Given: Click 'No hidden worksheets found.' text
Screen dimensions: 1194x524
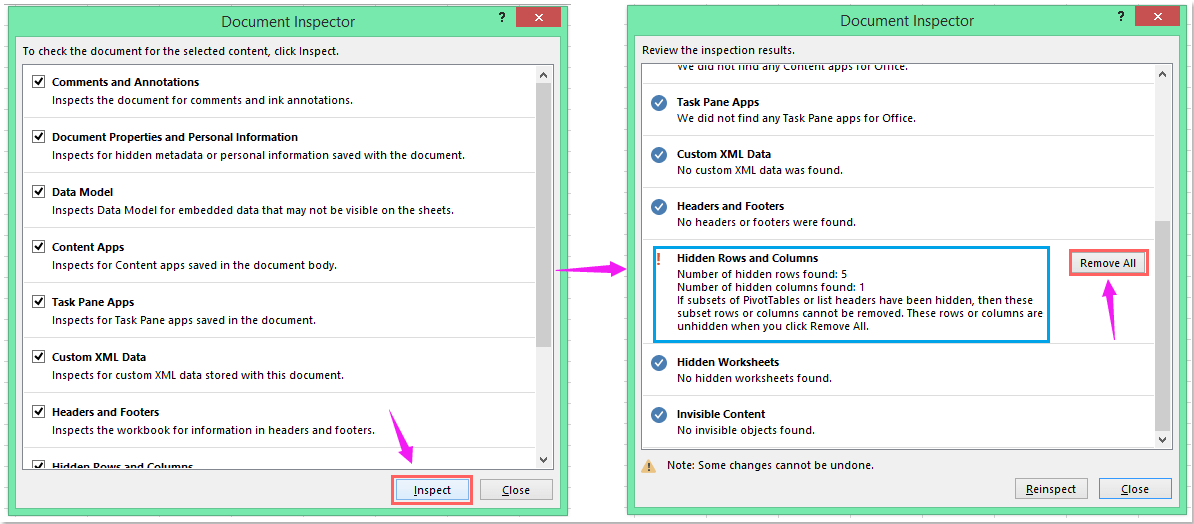Looking at the screenshot, I should click(x=754, y=378).
